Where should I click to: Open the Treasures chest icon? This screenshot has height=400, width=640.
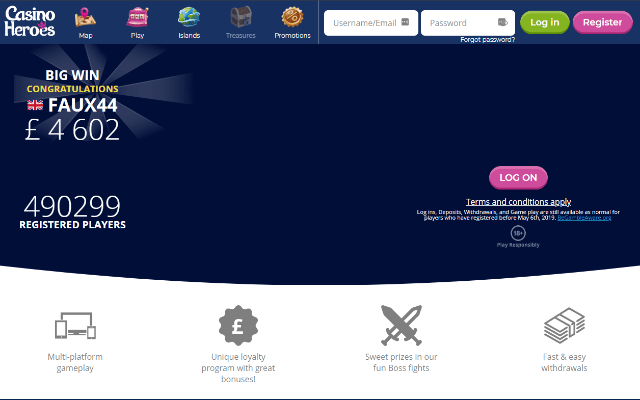tap(241, 17)
